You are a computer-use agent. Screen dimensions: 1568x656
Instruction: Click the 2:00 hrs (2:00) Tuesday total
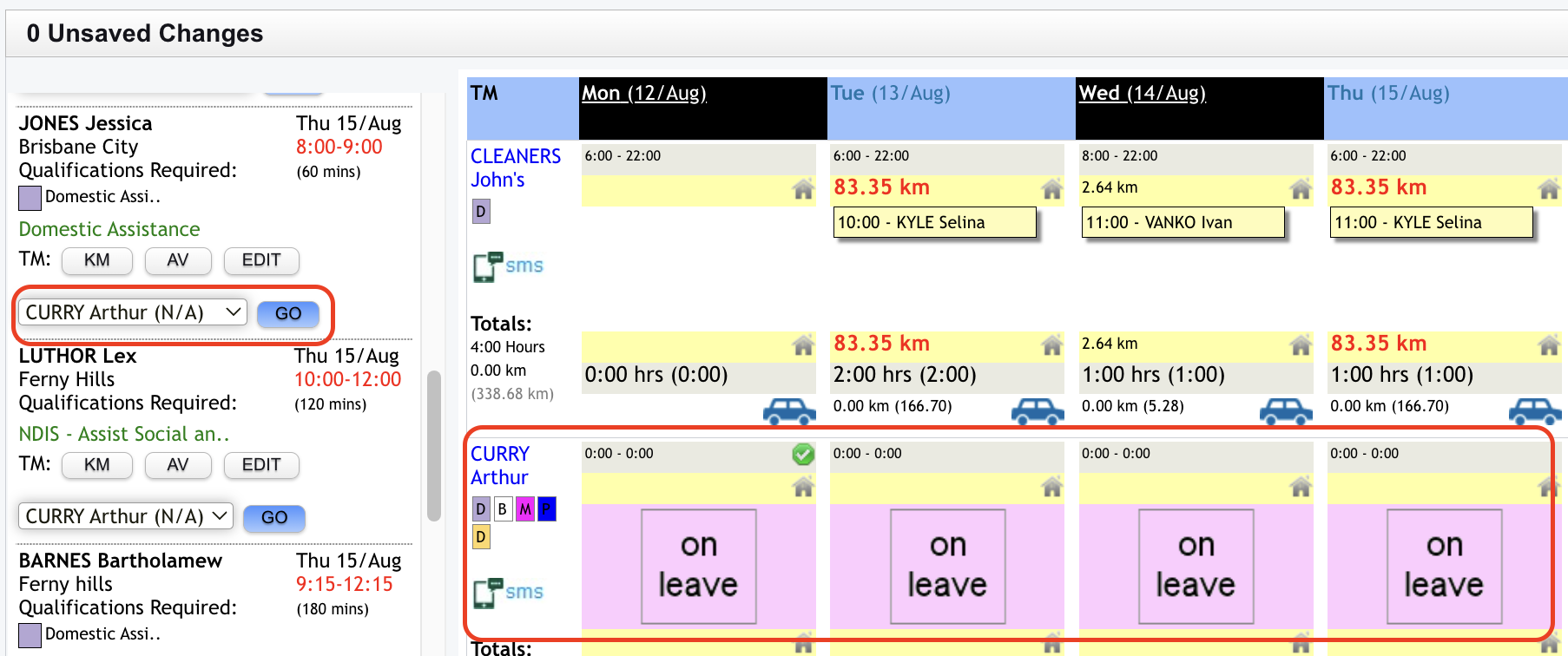(x=905, y=375)
